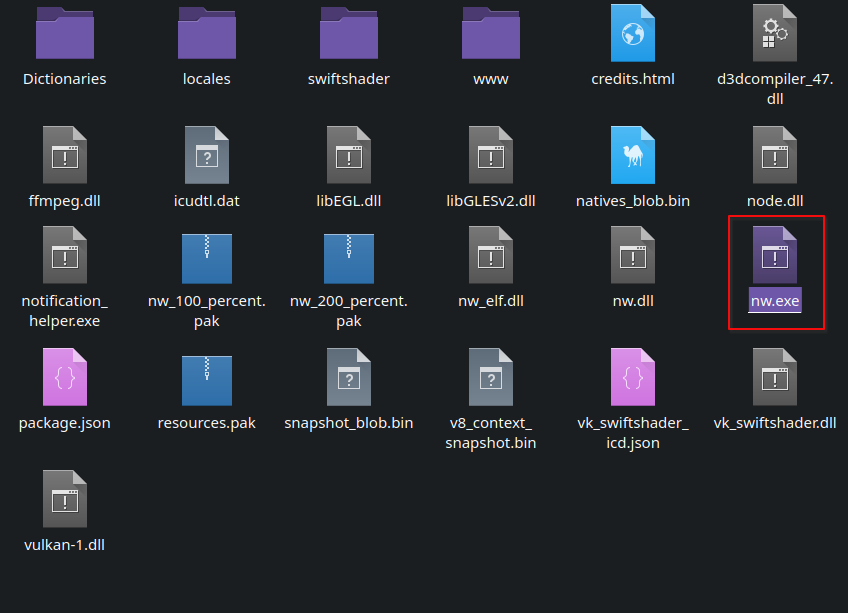Image resolution: width=848 pixels, height=613 pixels.
Task: Select the nw_200_percent.pak archive icon
Action: [349, 259]
